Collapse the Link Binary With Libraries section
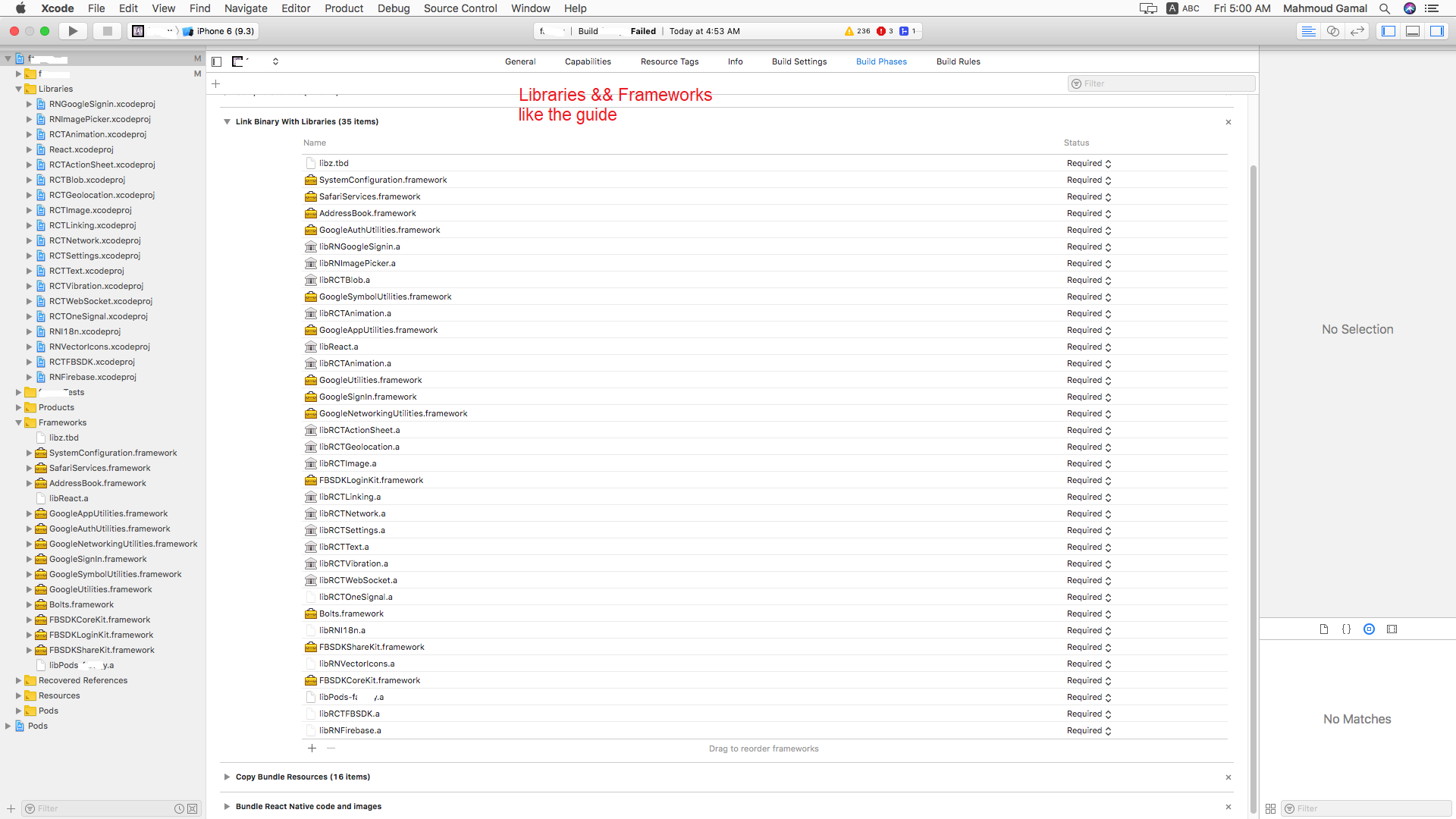The height and width of the screenshot is (819, 1456). point(227,121)
